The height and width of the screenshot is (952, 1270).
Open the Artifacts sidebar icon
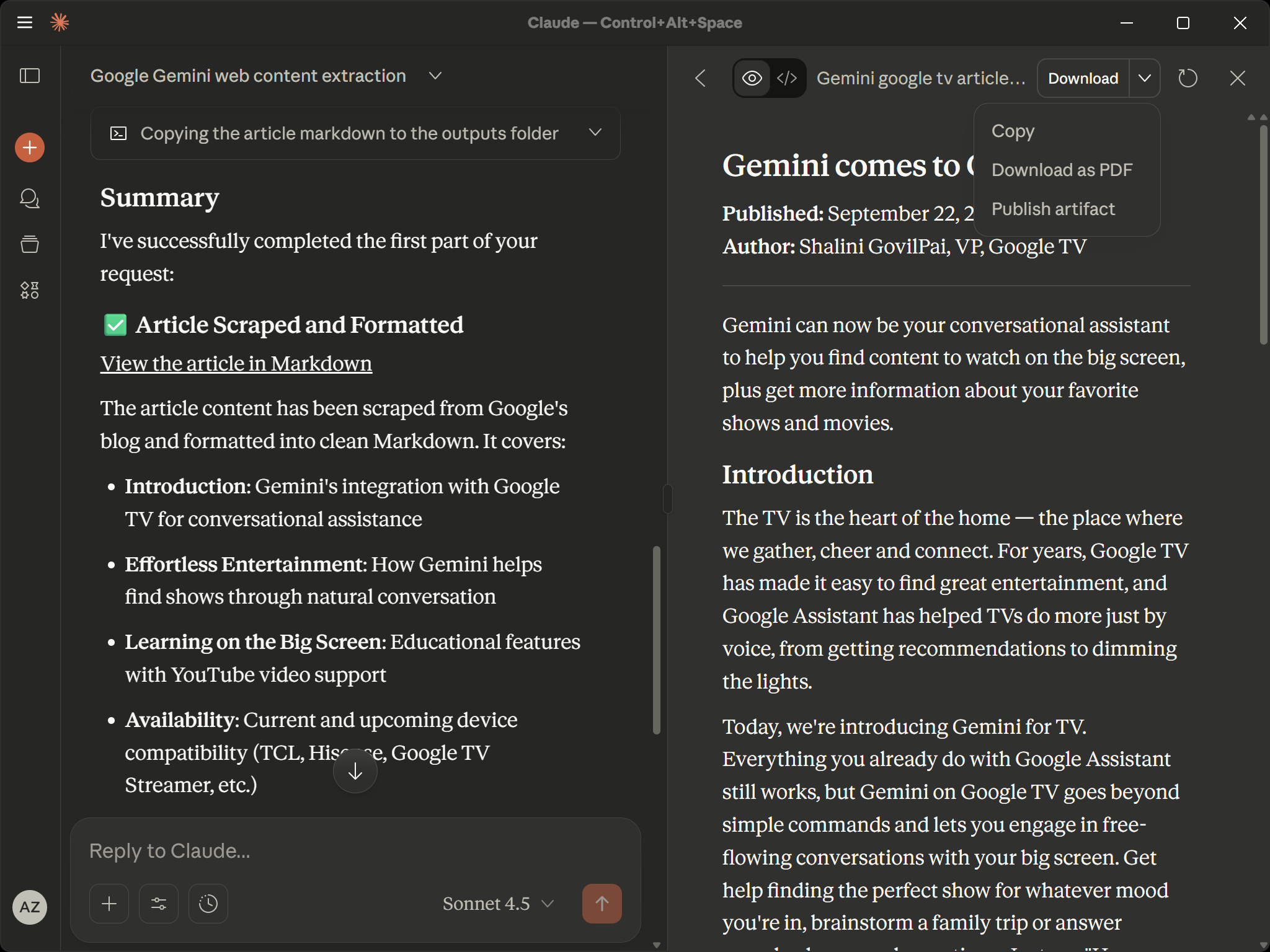(x=30, y=290)
